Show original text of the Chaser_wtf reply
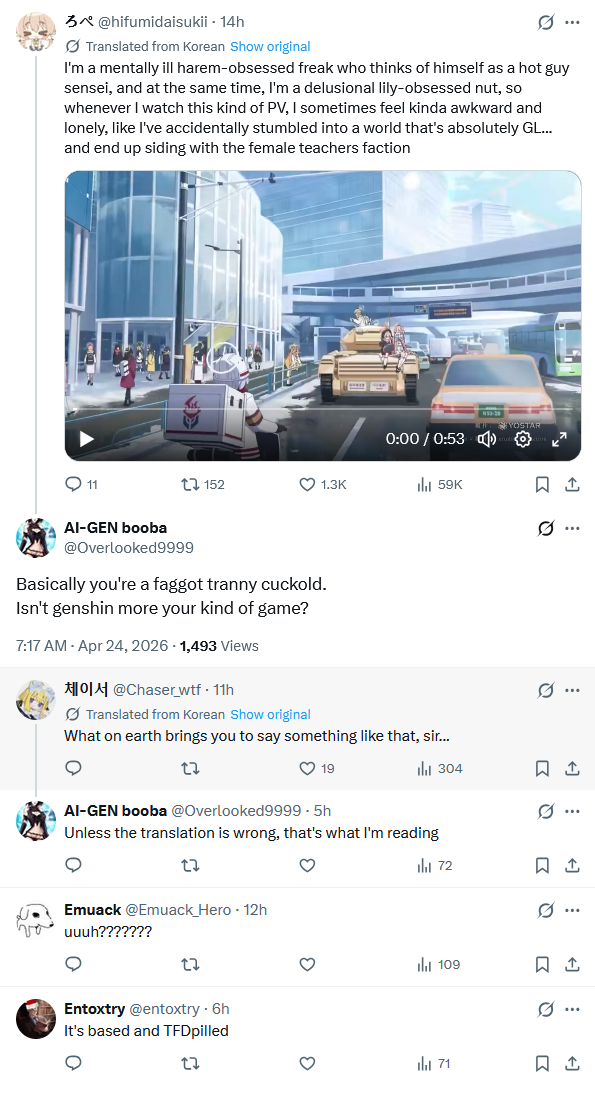The width and height of the screenshot is (595, 1098). coord(270,714)
